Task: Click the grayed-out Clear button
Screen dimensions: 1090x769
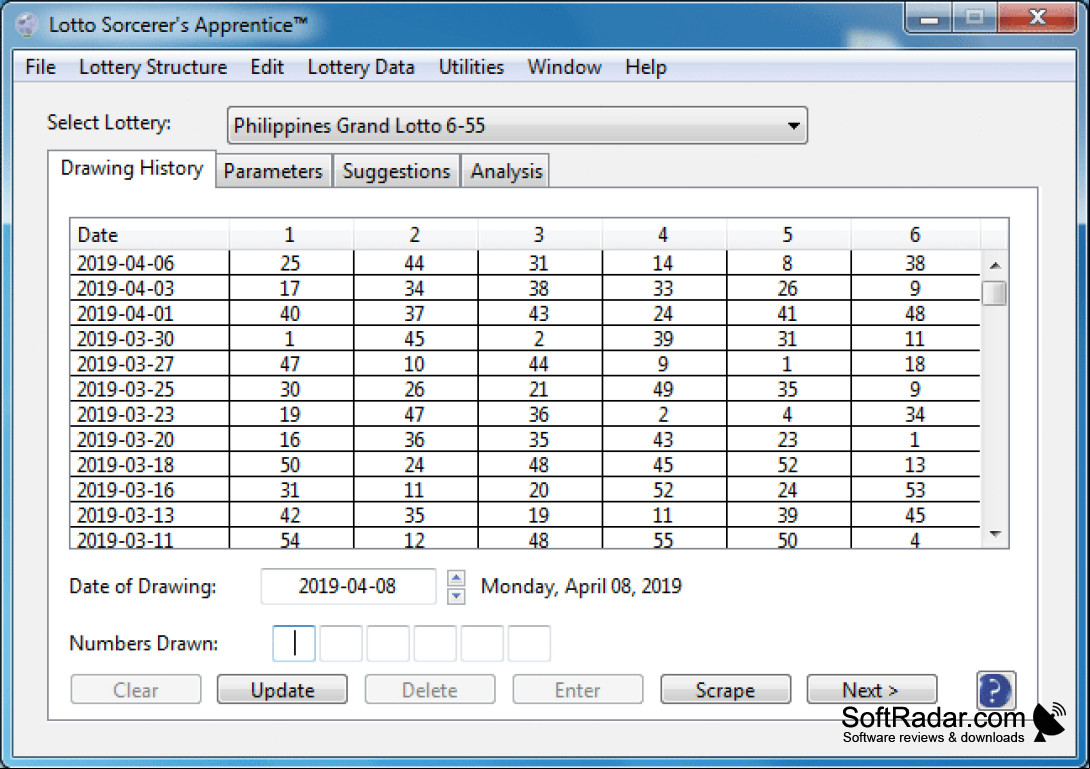Action: click(x=136, y=690)
